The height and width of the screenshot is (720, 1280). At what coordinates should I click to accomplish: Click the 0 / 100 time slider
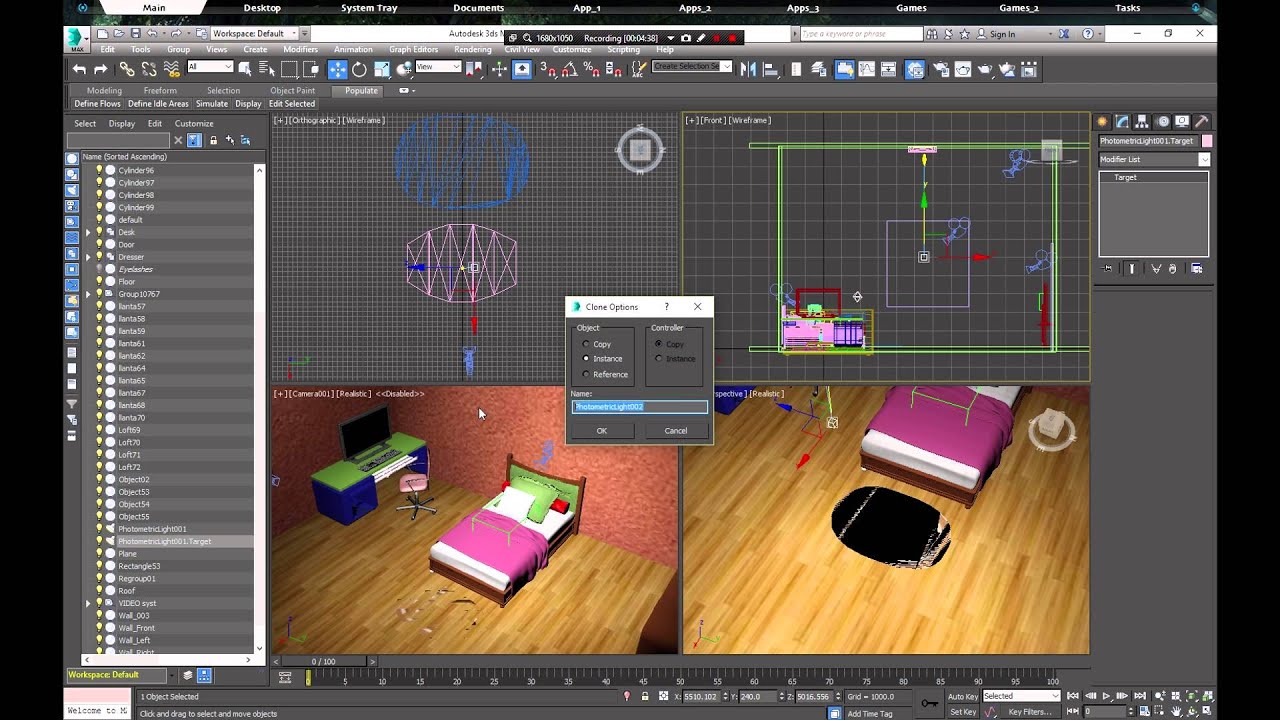click(x=324, y=661)
